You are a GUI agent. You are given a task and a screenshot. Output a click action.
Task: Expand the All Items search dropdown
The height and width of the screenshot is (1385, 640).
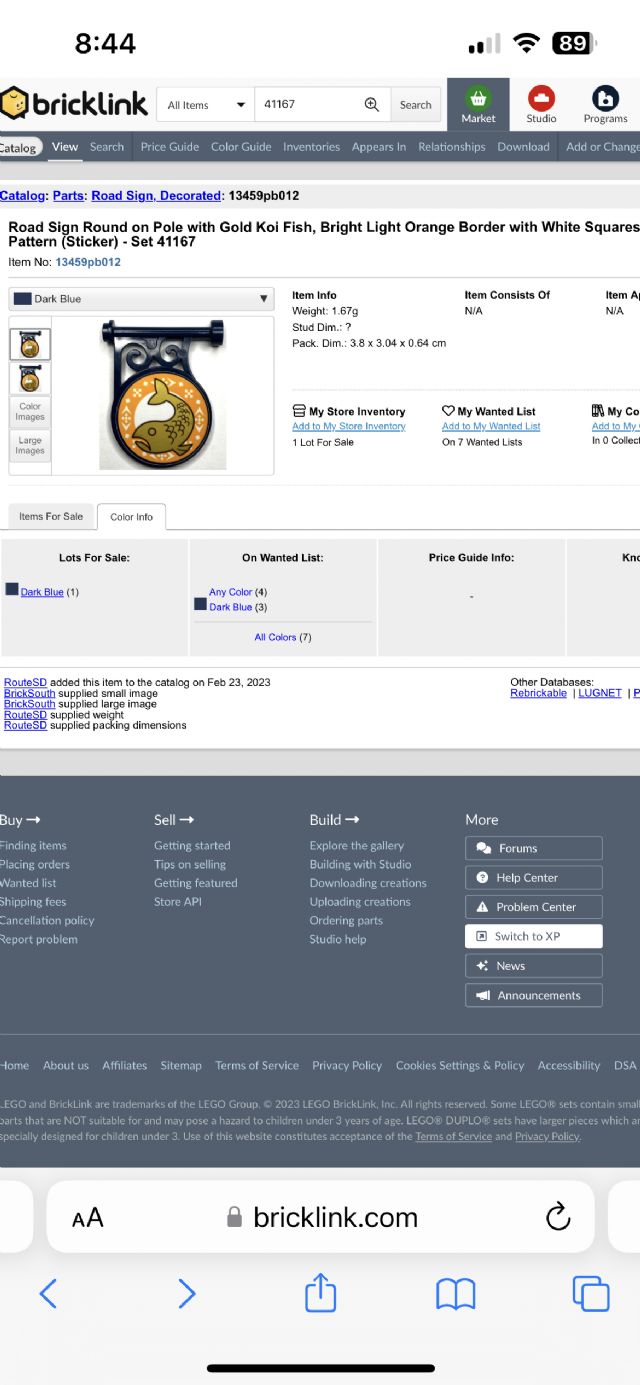[206, 105]
